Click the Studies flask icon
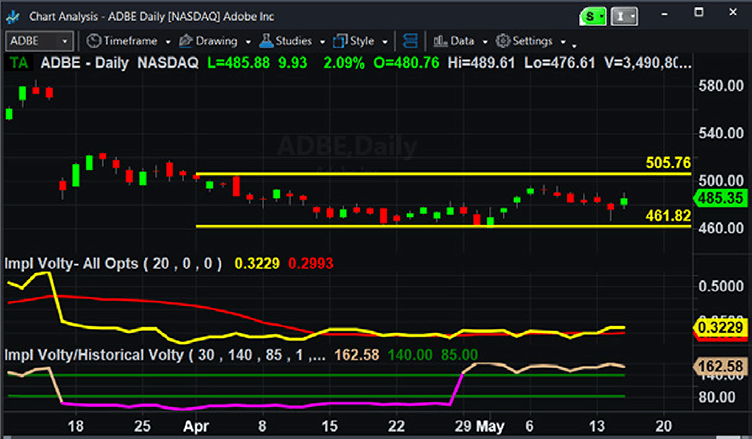Image resolution: width=752 pixels, height=439 pixels. pos(266,41)
